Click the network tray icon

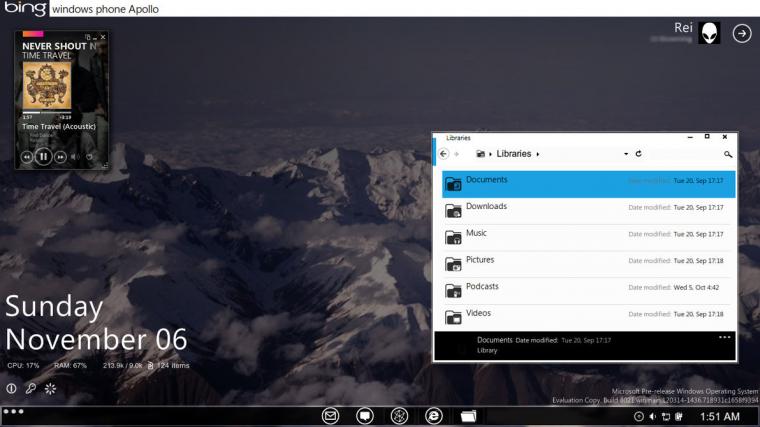666,416
